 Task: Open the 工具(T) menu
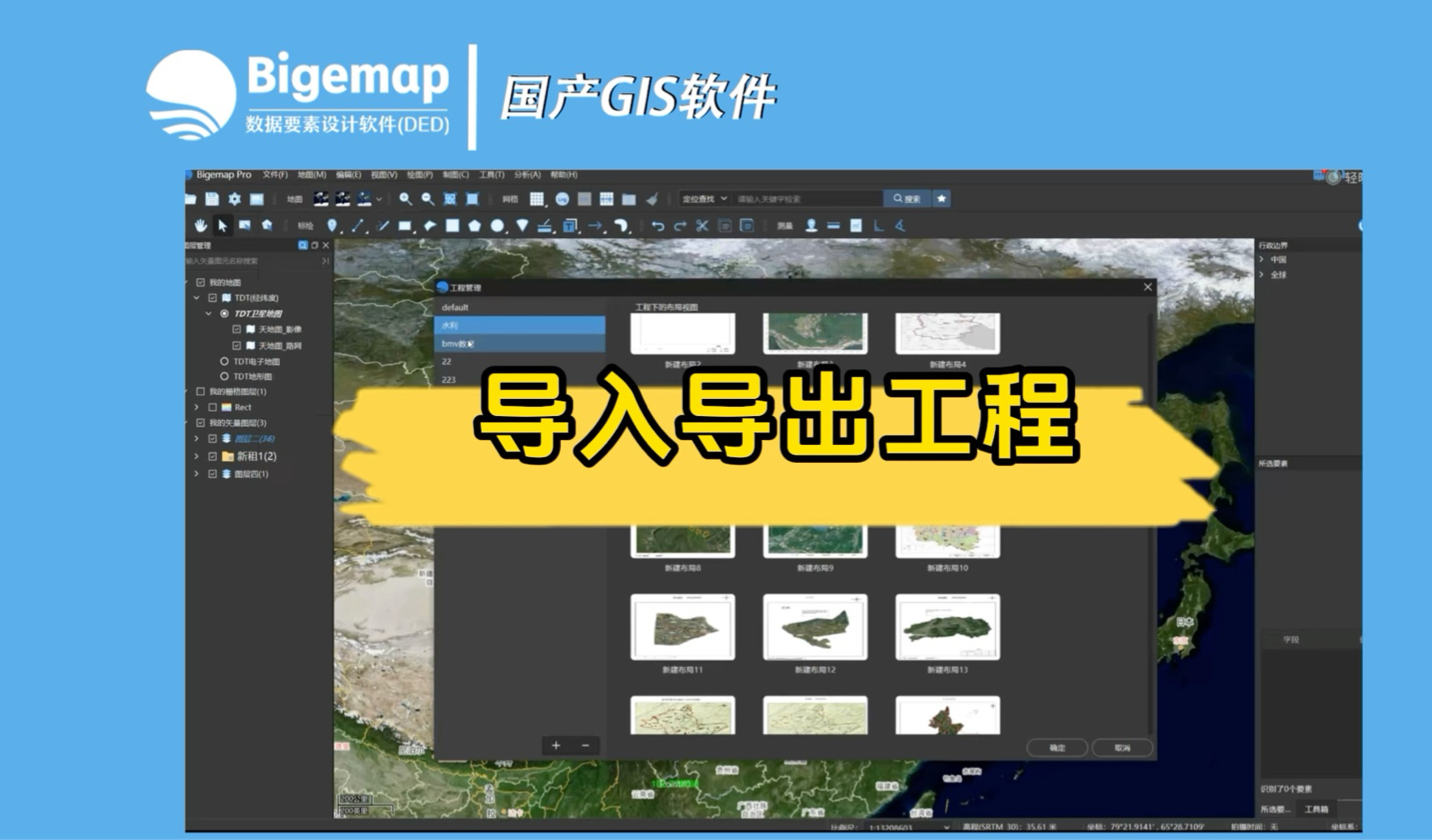(491, 175)
